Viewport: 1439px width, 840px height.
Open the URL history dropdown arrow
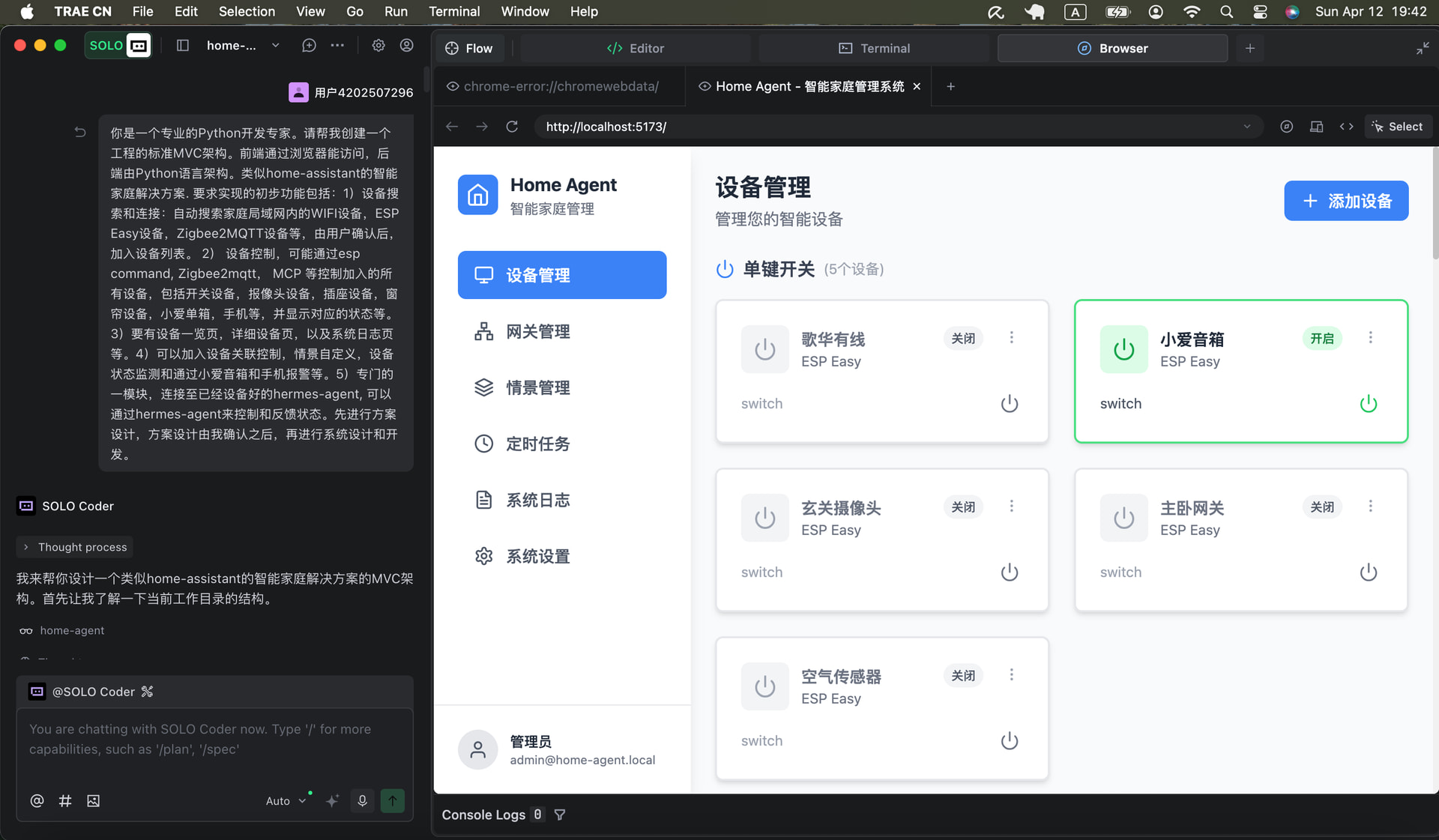coord(1247,127)
